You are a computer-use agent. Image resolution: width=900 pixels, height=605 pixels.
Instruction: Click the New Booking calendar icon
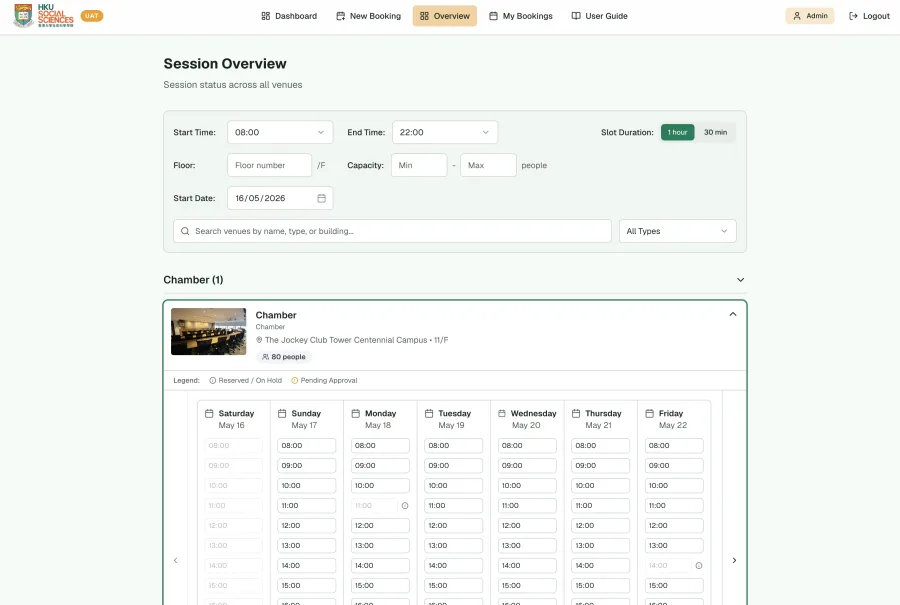(x=340, y=16)
